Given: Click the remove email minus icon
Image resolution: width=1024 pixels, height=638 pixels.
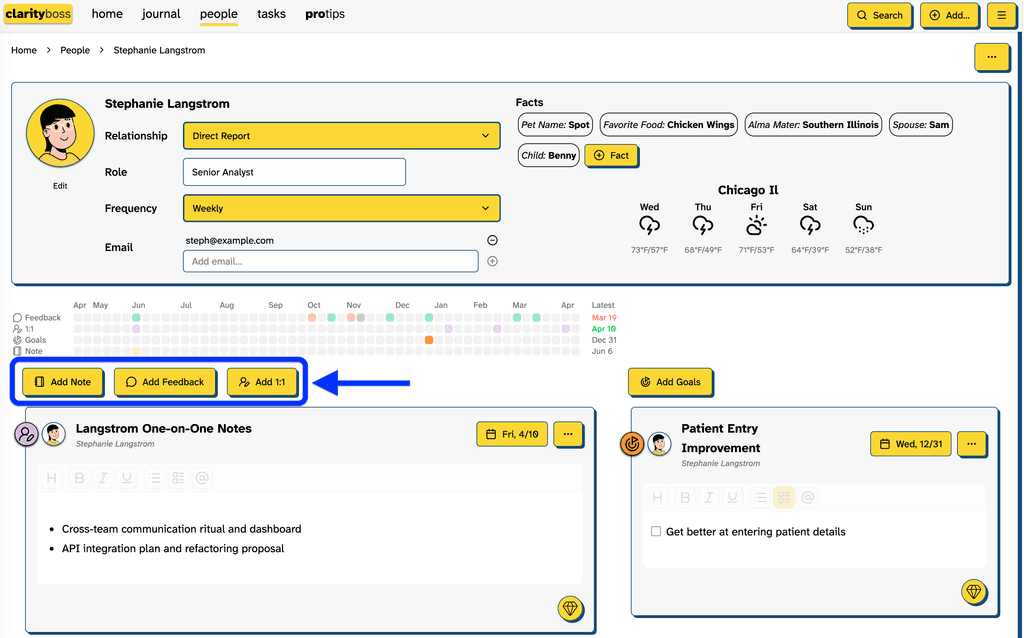Looking at the screenshot, I should (492, 240).
